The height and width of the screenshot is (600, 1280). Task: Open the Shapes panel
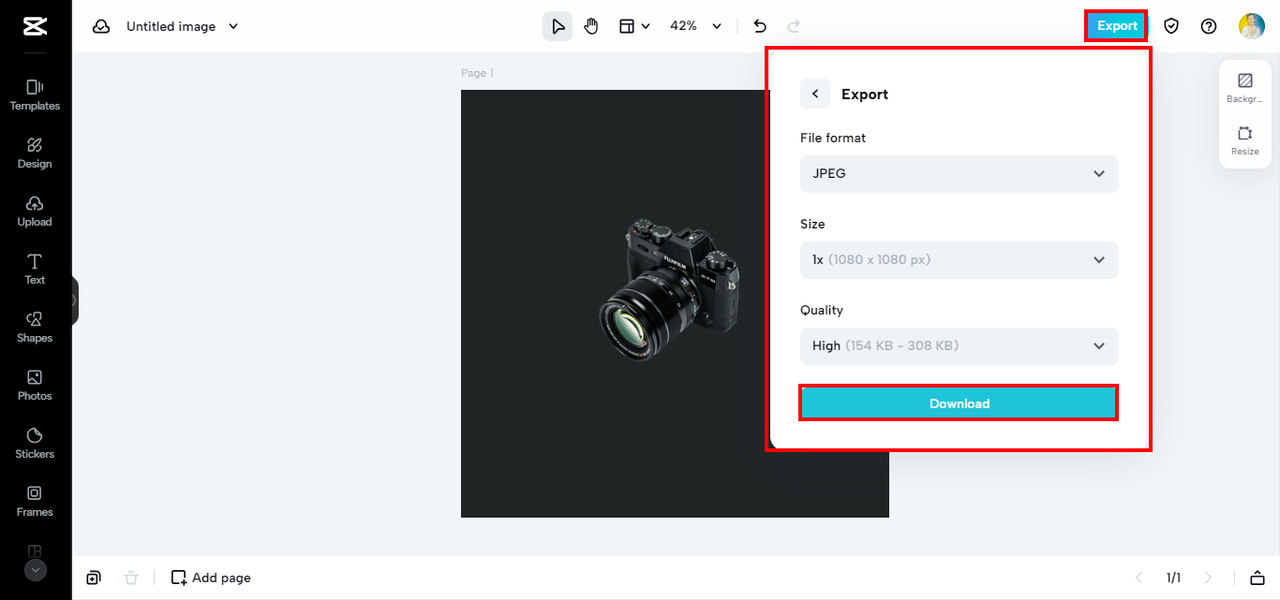35,327
